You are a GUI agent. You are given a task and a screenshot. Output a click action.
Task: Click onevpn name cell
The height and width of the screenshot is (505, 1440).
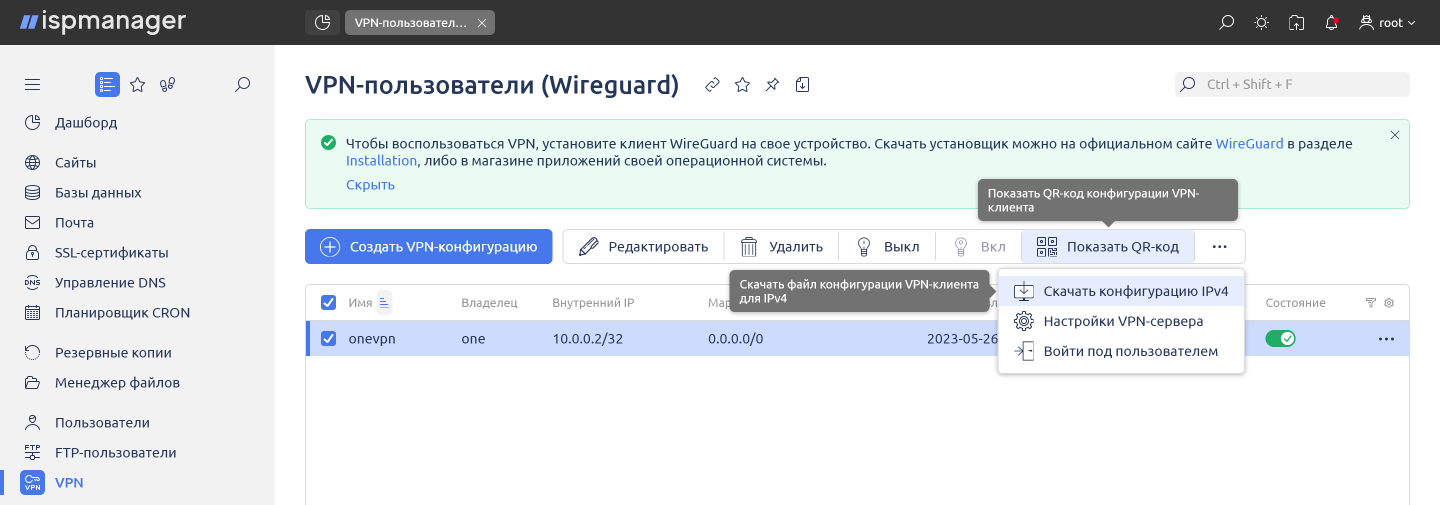[372, 338]
